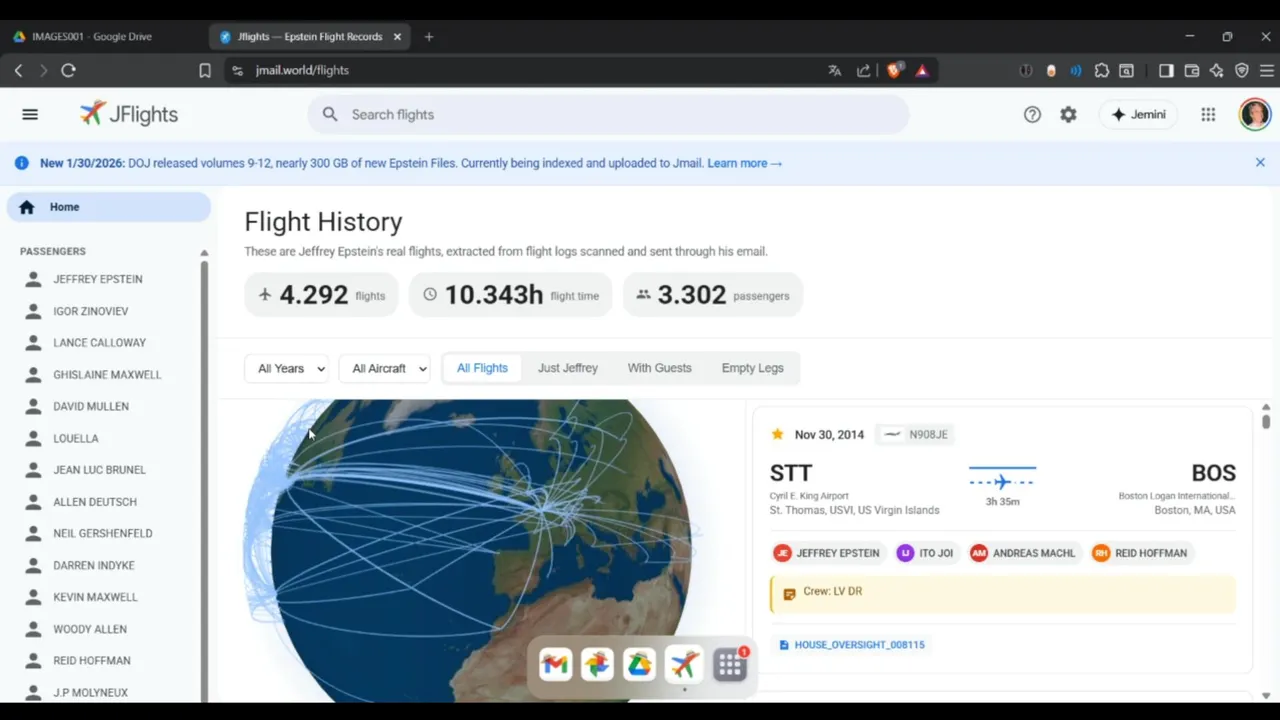Viewport: 1280px width, 720px height.
Task: Select passenger Jean Luc Brunel
Action: click(99, 469)
